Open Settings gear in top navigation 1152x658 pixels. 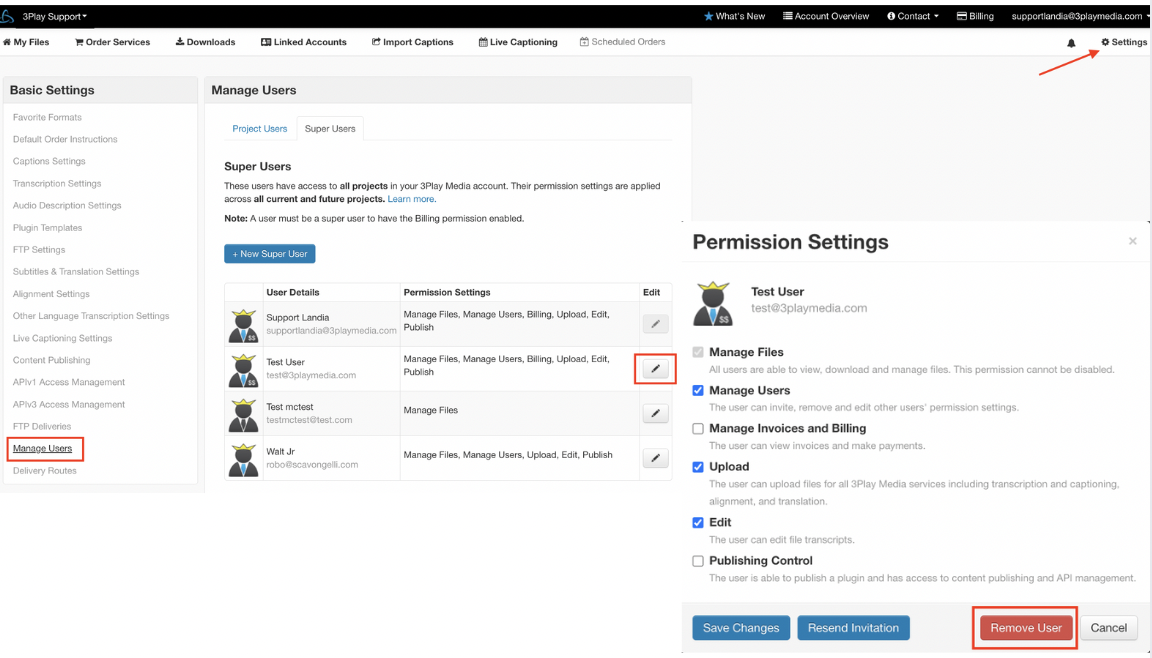click(x=1123, y=42)
